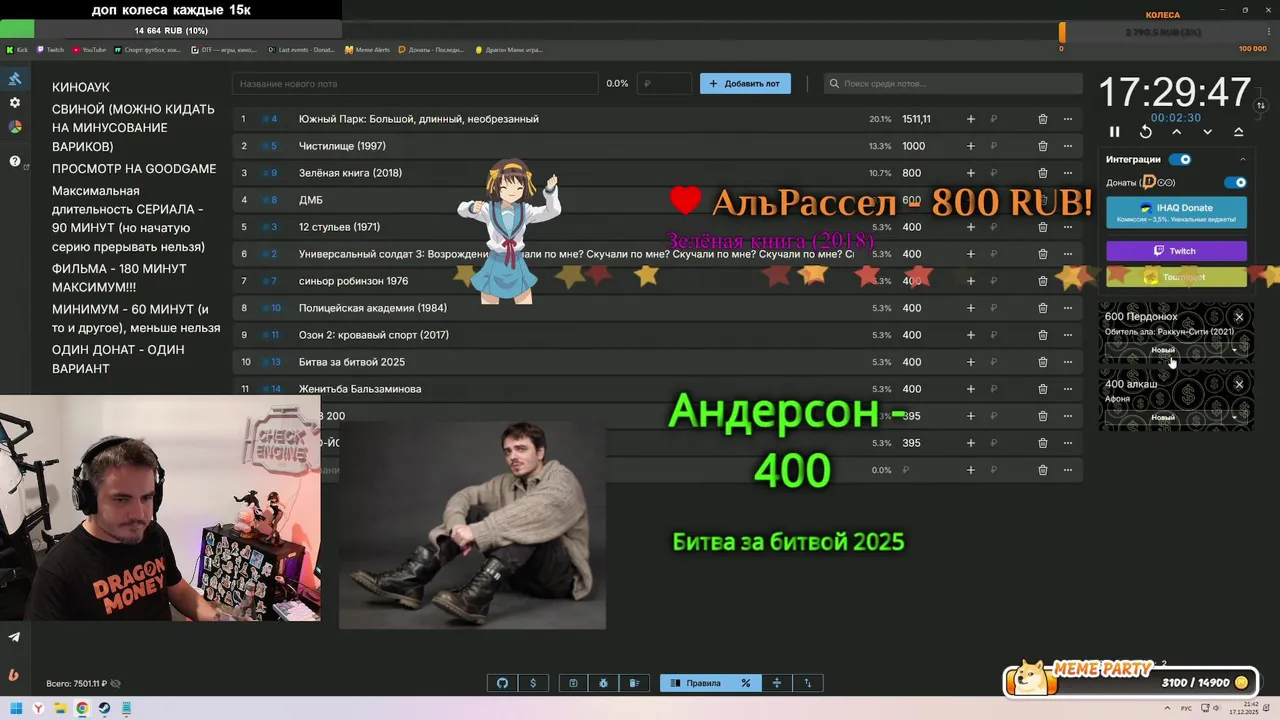Toggle the Донаты integration switch
1280x720 pixels.
coord(1236,183)
